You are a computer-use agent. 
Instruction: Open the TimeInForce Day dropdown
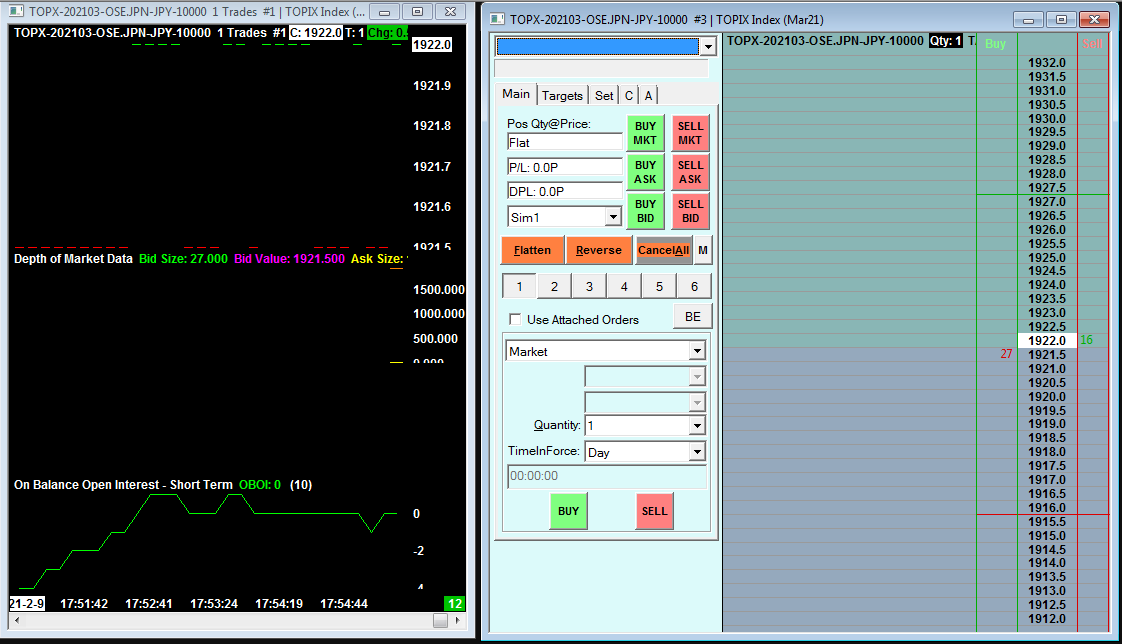(697, 452)
